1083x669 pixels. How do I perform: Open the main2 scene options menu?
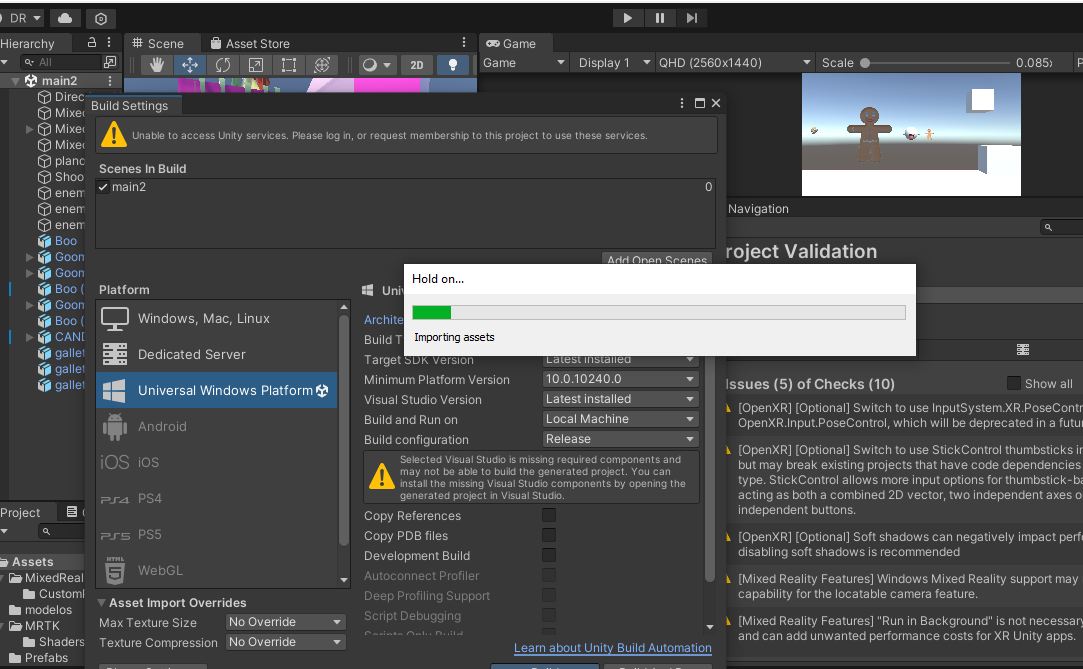point(110,81)
